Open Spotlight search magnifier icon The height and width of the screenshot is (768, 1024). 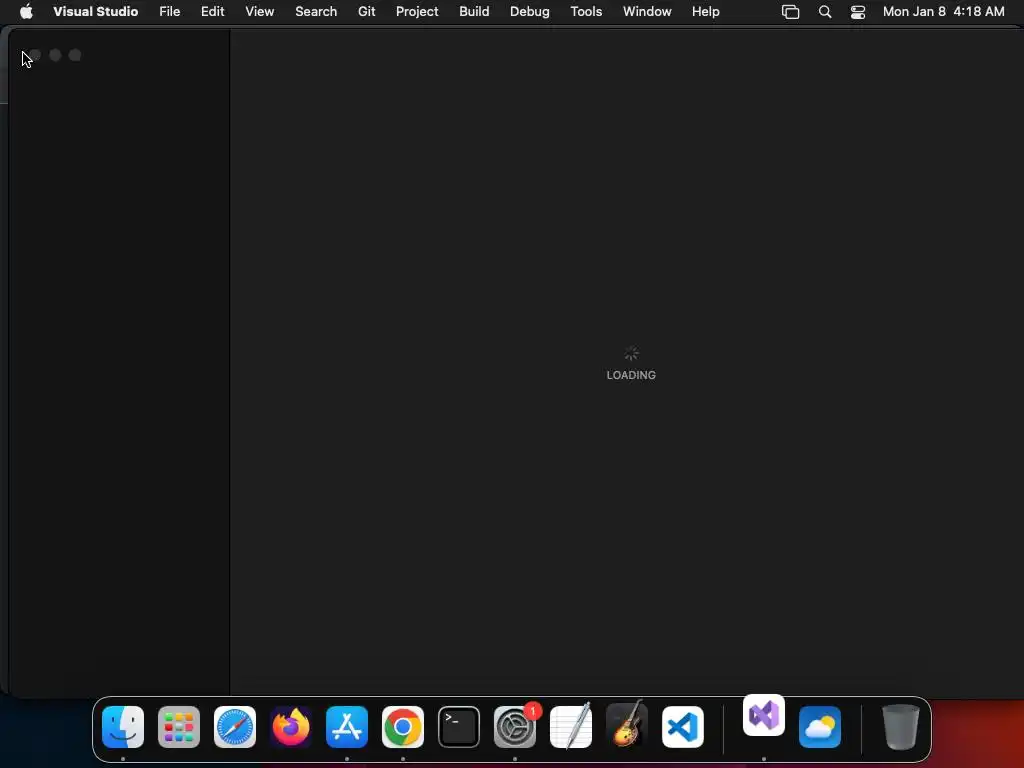[x=825, y=12]
